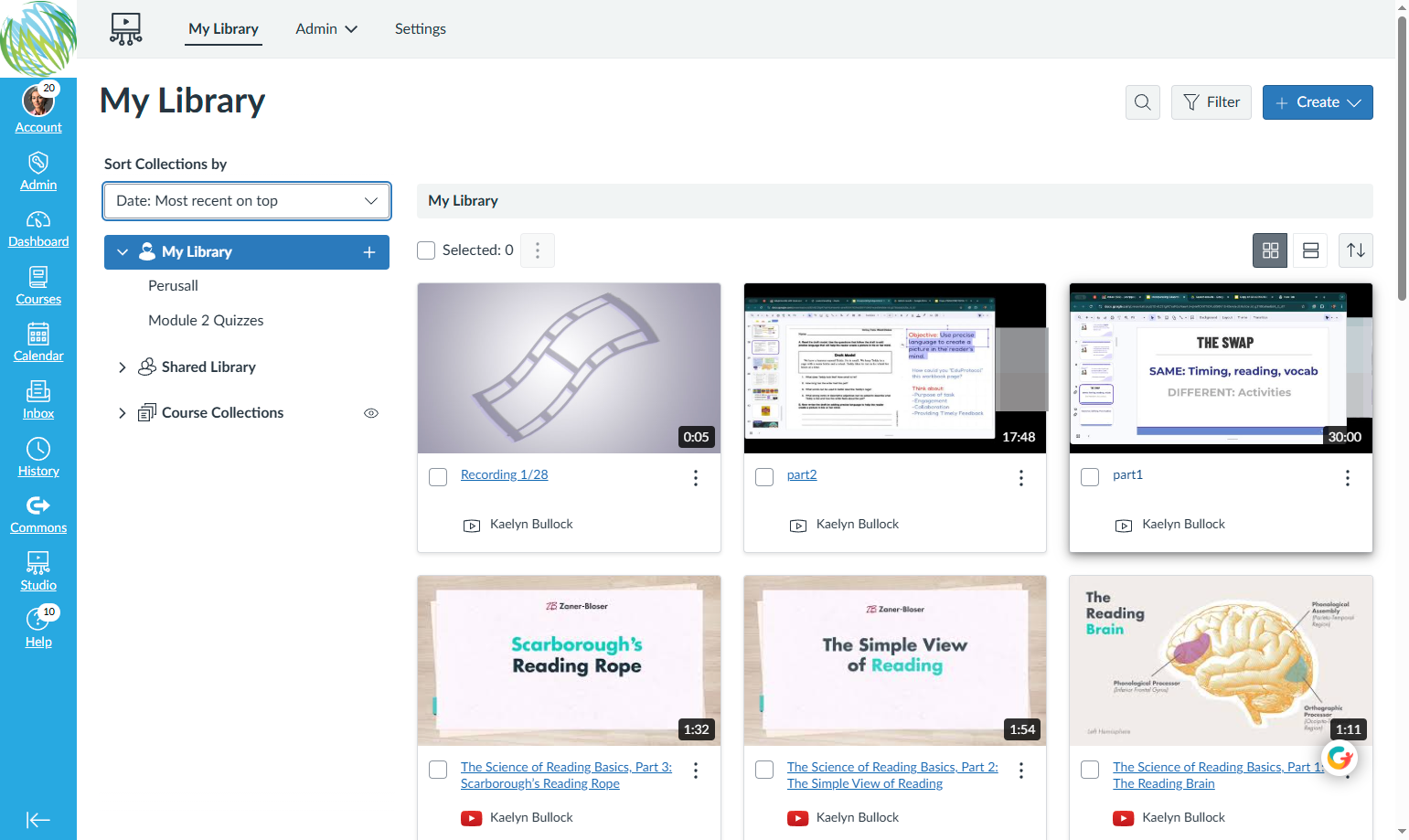Click the search magnifier button
This screenshot has width=1409, height=840.
(1143, 102)
